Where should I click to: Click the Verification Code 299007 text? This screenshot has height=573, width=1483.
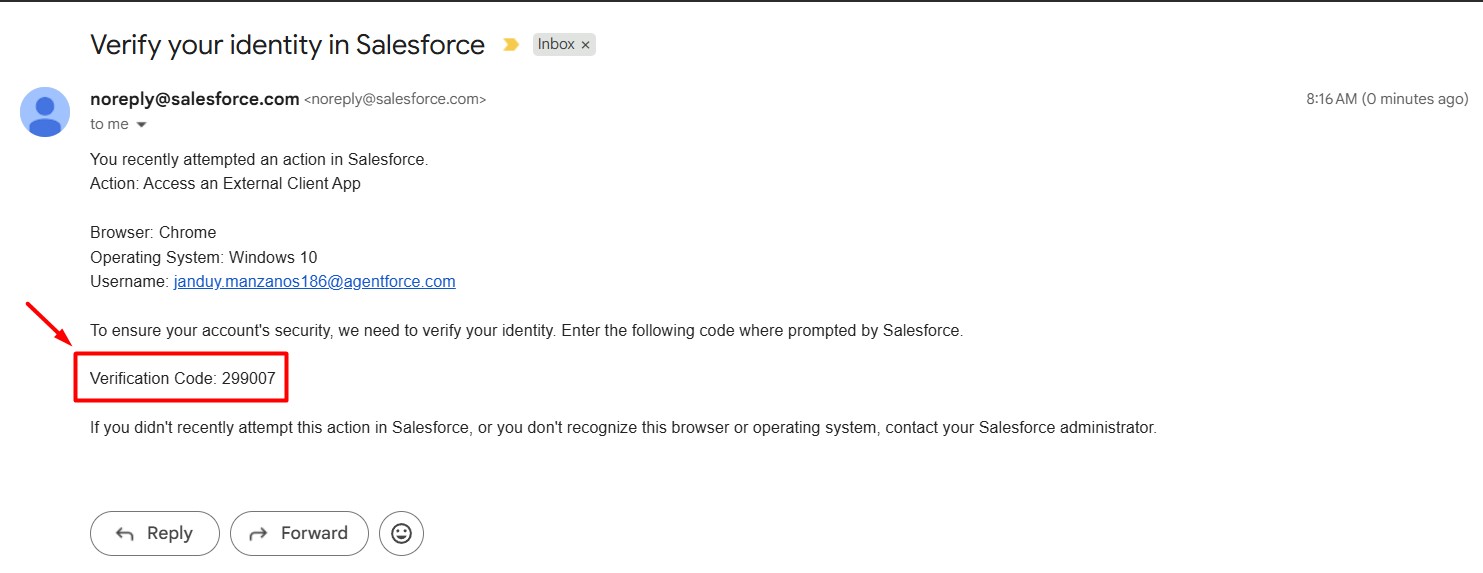(182, 378)
